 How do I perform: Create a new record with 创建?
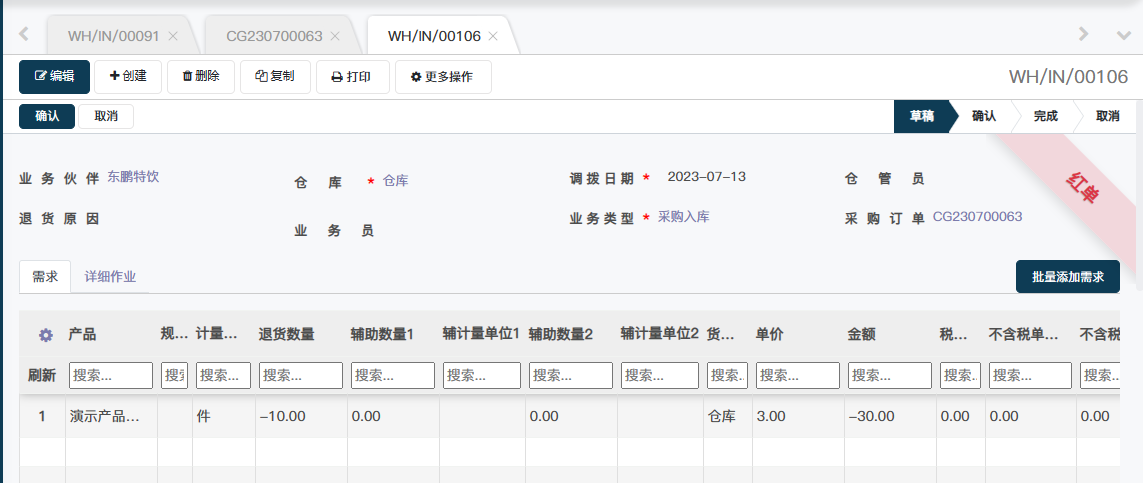(128, 76)
